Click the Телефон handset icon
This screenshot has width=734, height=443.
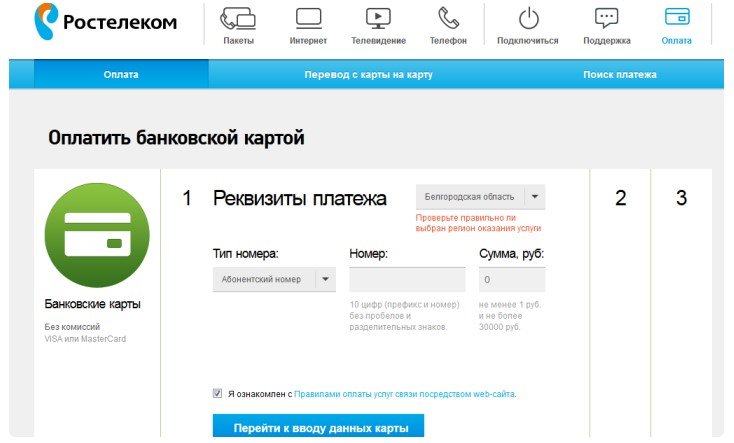tap(448, 19)
